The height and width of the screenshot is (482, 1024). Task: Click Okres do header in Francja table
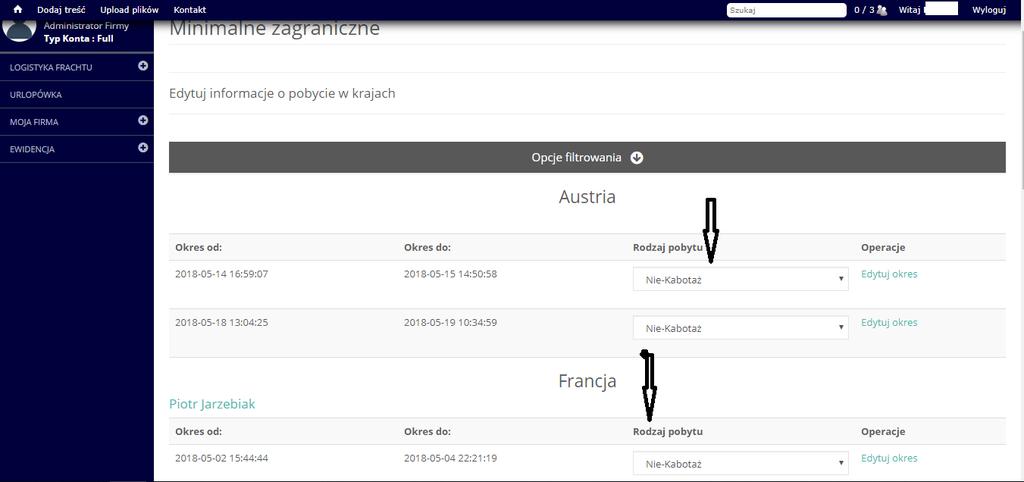tap(427, 432)
